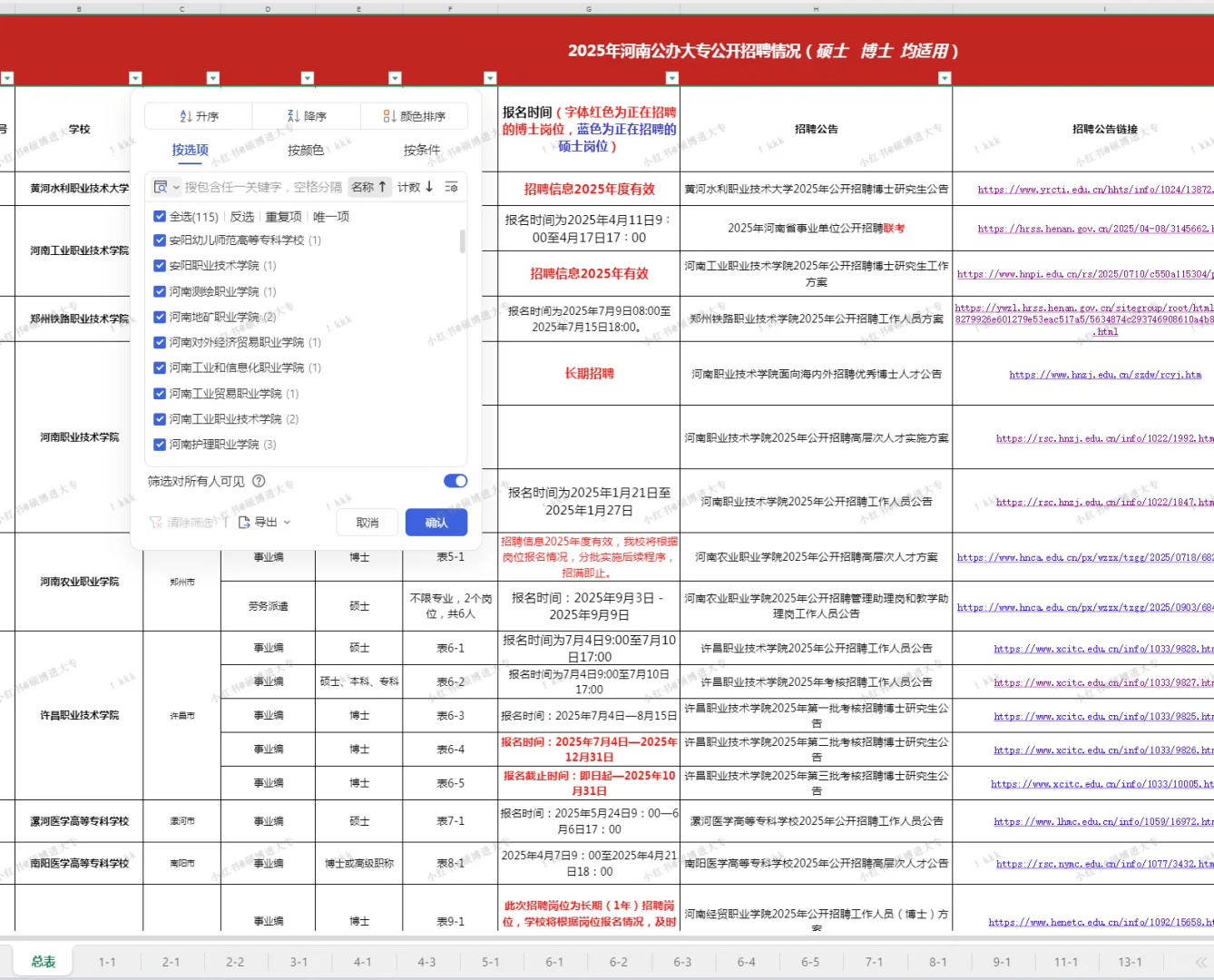The width and height of the screenshot is (1214, 980).
Task: Sort descending with the 降序 button
Action: [x=307, y=116]
